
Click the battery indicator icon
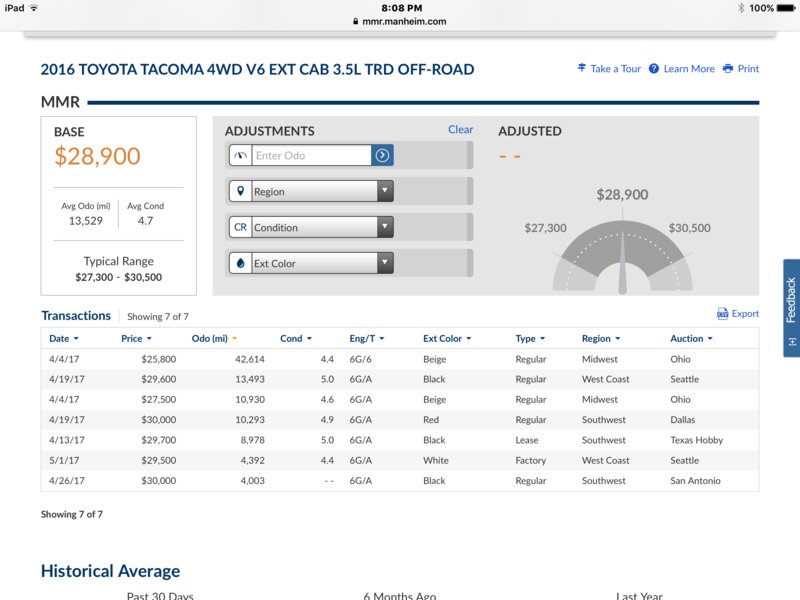[786, 8]
